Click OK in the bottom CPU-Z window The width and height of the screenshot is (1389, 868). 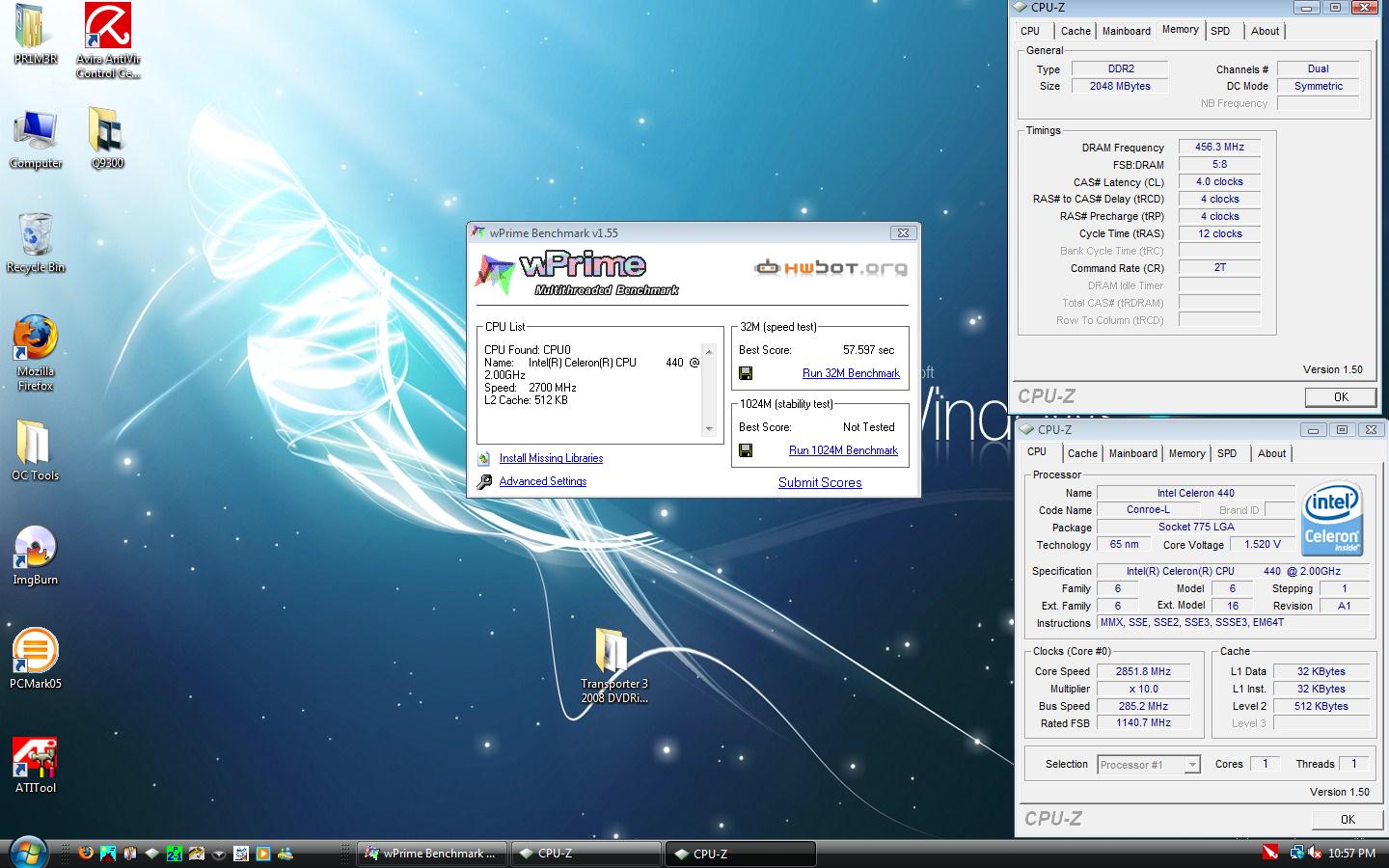tap(1347, 819)
